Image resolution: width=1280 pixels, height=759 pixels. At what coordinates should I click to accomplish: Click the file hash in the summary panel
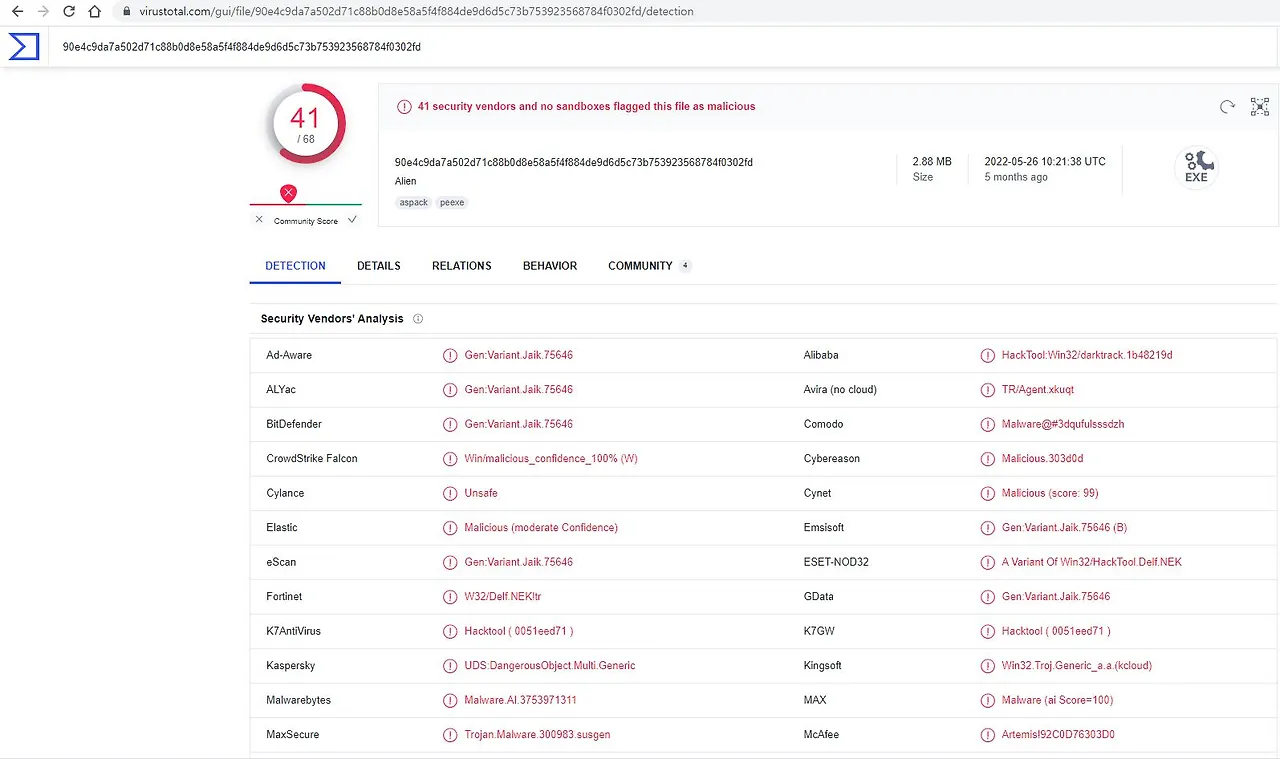[x=574, y=162]
